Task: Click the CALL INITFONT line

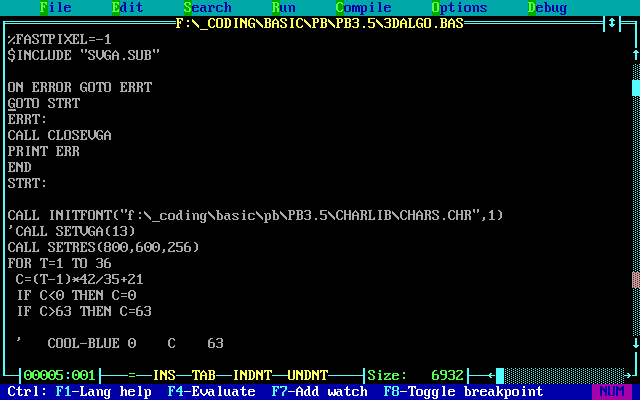Action: tap(256, 215)
